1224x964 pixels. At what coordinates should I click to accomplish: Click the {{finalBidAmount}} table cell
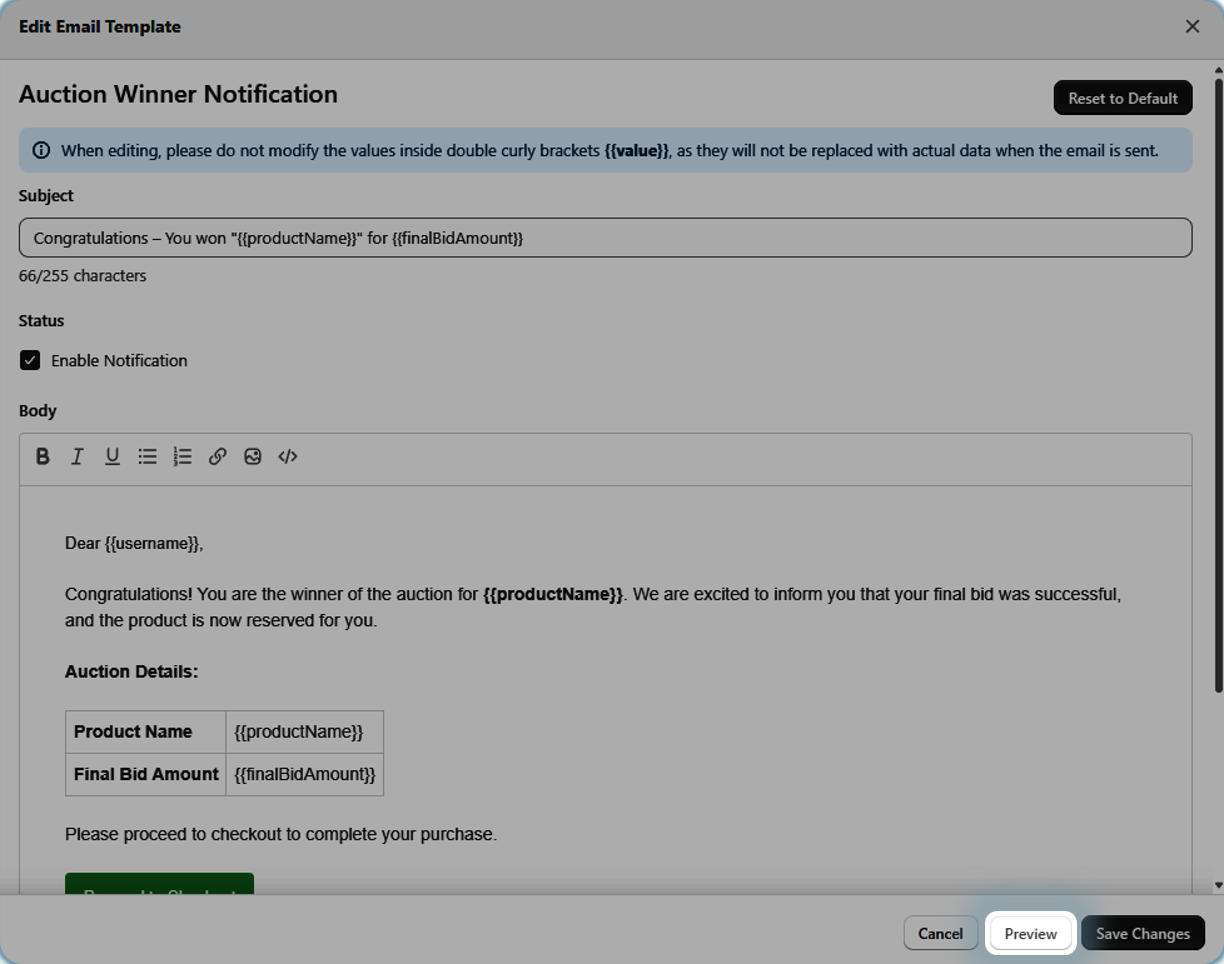(x=304, y=774)
